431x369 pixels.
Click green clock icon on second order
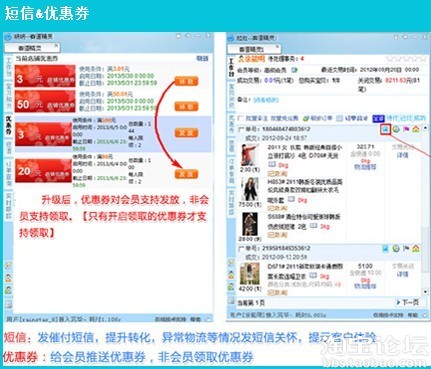(396, 249)
